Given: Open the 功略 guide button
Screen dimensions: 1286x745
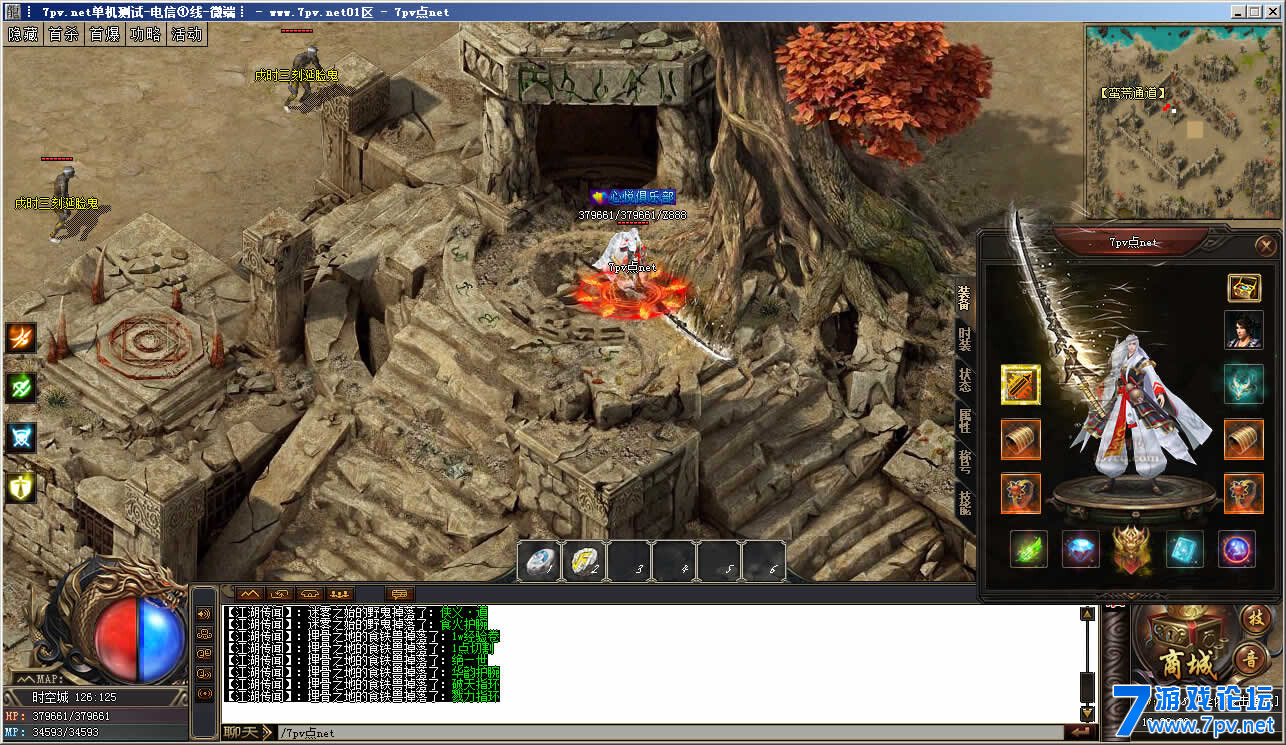Looking at the screenshot, I should coord(146,34).
